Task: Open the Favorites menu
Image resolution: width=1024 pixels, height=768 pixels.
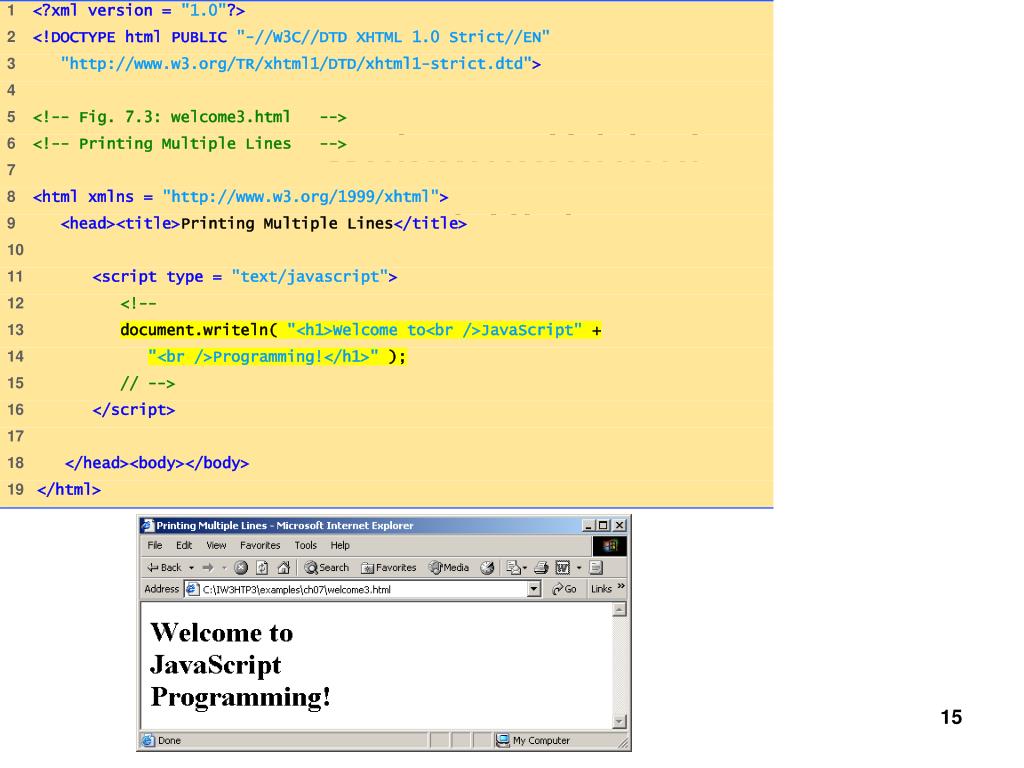Action: click(x=260, y=545)
